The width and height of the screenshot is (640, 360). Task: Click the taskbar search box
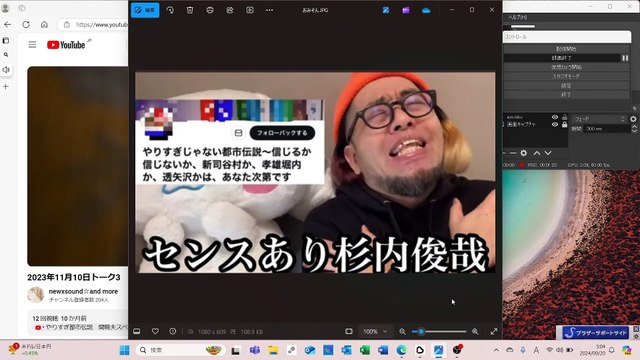(181, 350)
